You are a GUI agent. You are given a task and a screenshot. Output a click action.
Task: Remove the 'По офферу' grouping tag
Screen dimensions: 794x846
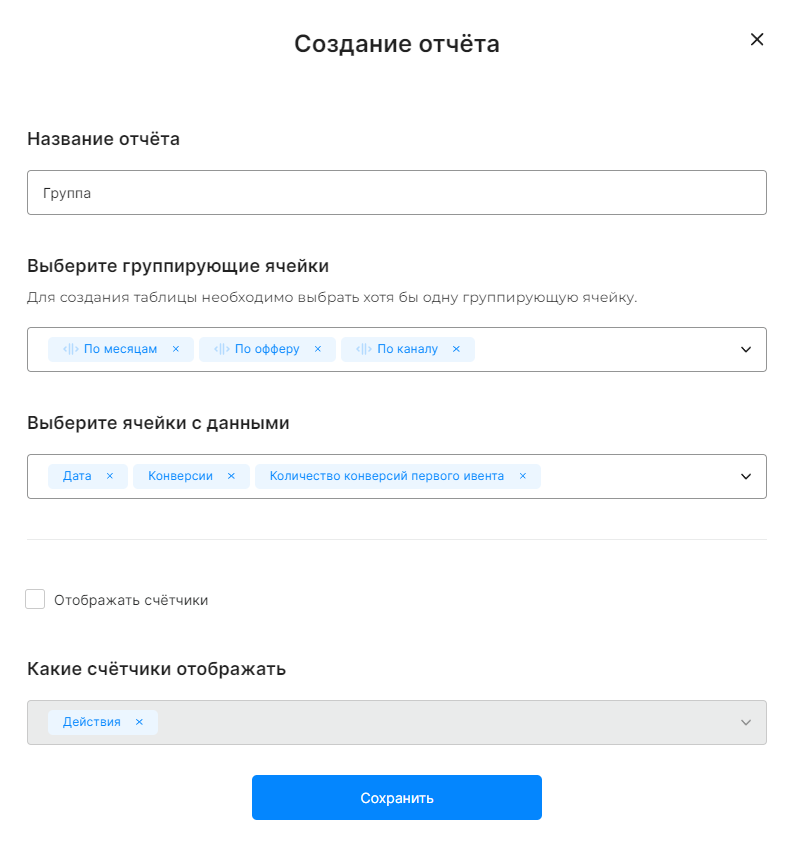pyautogui.click(x=318, y=349)
